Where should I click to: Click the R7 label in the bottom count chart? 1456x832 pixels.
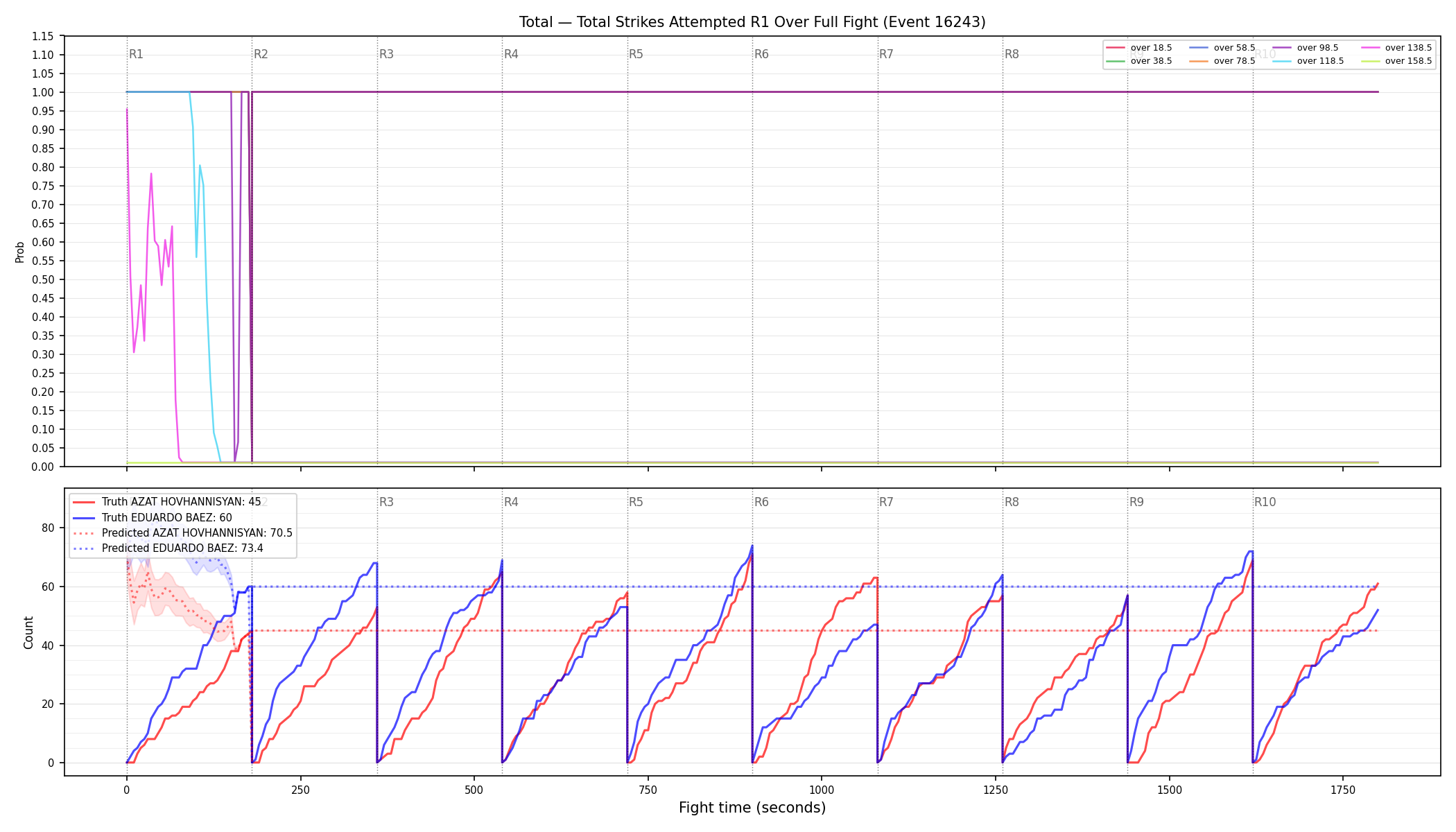(886, 502)
